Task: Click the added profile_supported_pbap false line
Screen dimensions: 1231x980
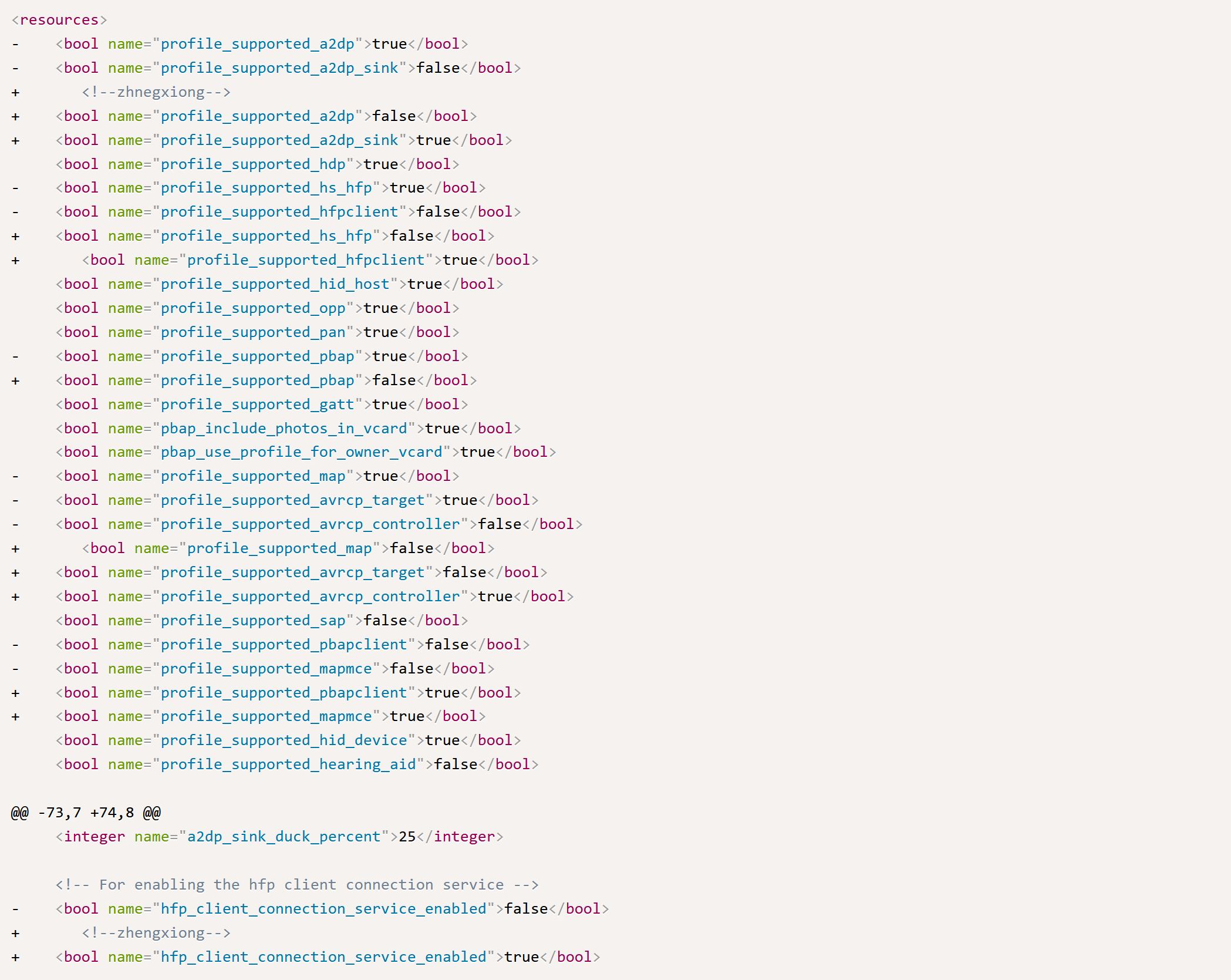Action: (x=266, y=380)
